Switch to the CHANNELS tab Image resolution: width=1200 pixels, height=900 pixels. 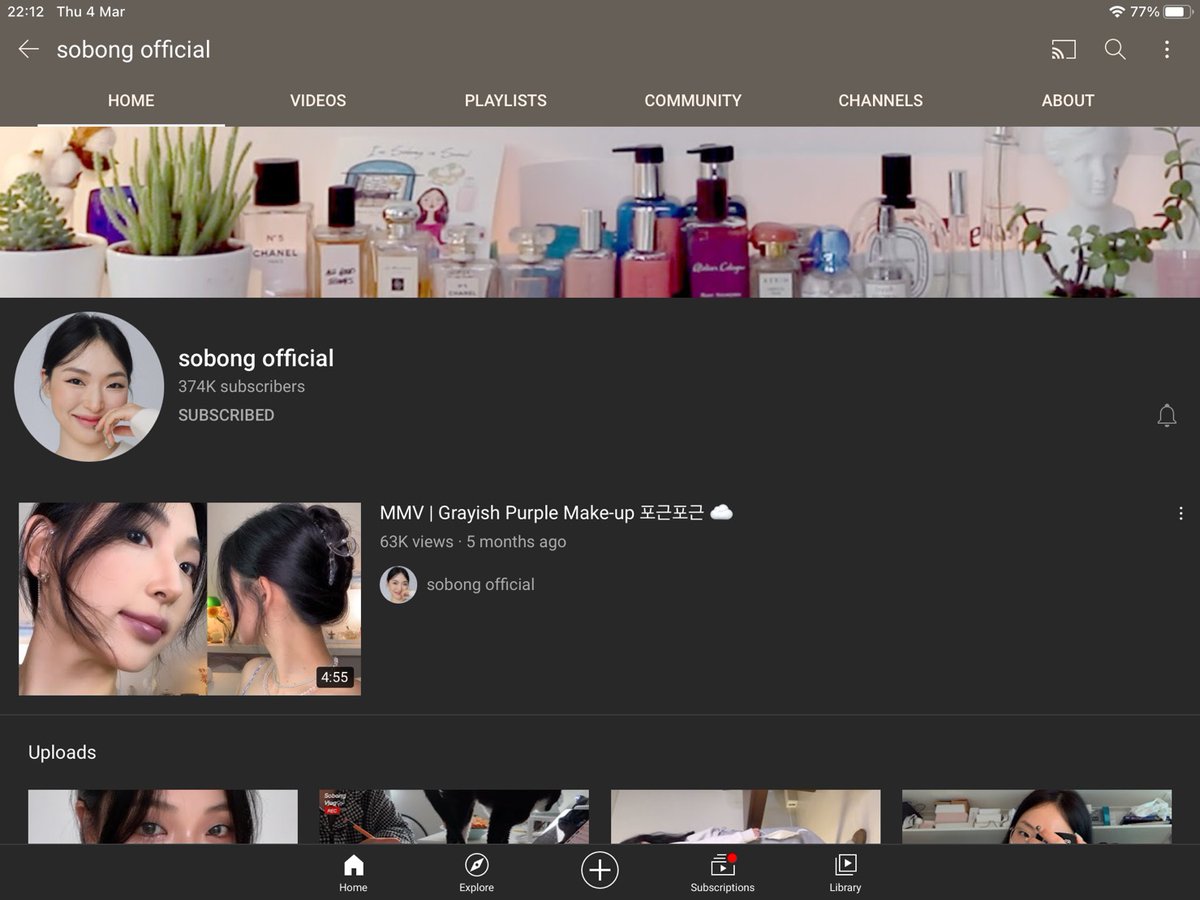[881, 101]
